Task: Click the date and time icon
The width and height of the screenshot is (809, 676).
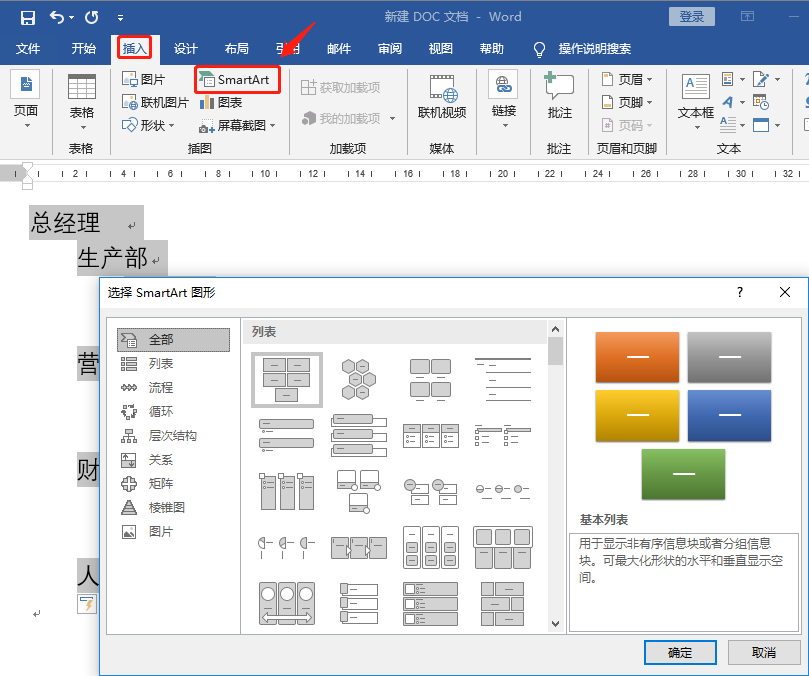Action: [x=761, y=102]
